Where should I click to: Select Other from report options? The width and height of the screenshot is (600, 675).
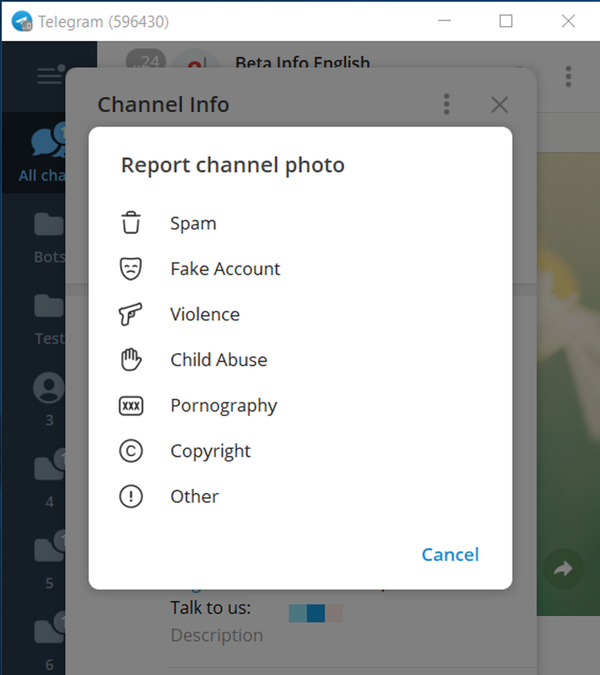coord(194,497)
